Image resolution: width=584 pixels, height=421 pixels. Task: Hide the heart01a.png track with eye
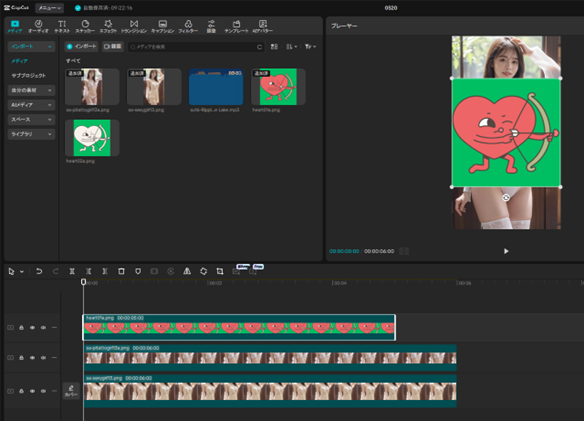32,328
